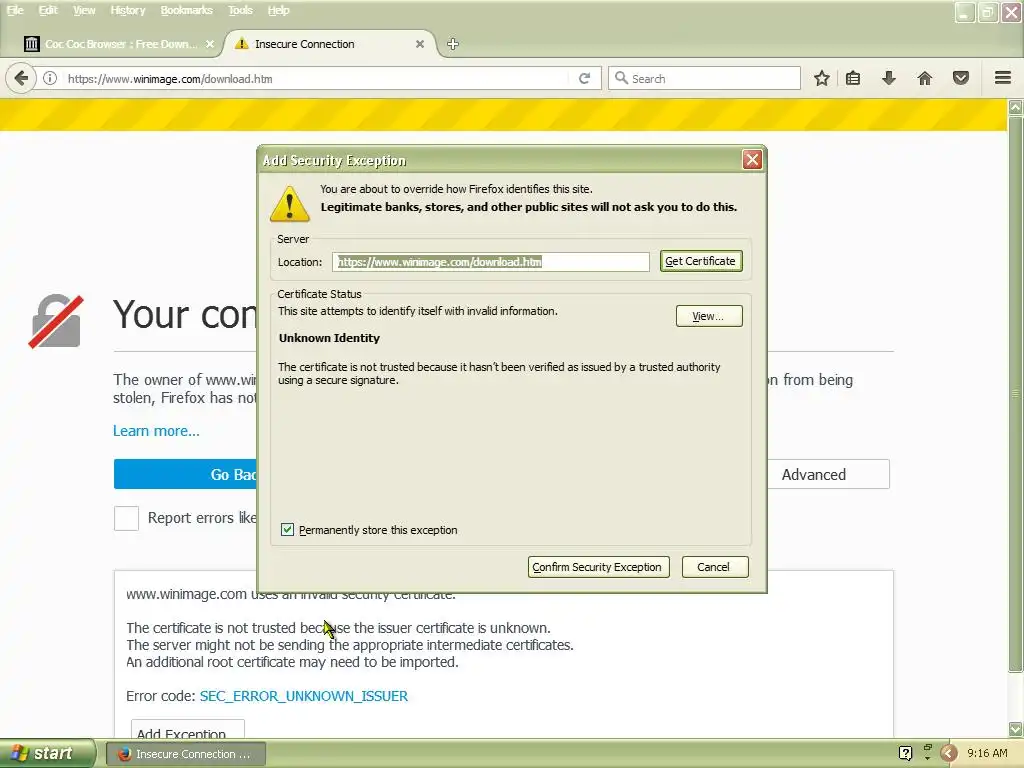Click the network icon in system tray
Viewport: 1024px width, 768px height.
point(927,752)
